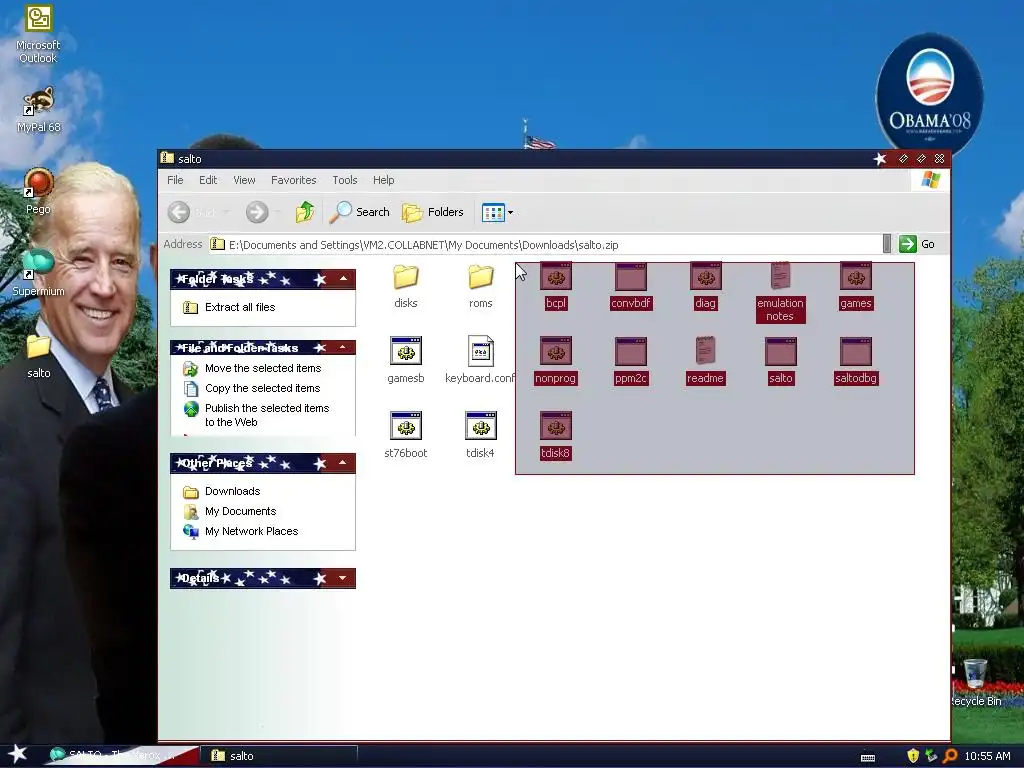Image resolution: width=1024 pixels, height=768 pixels.
Task: Select the nonprog file icon
Action: (x=556, y=351)
